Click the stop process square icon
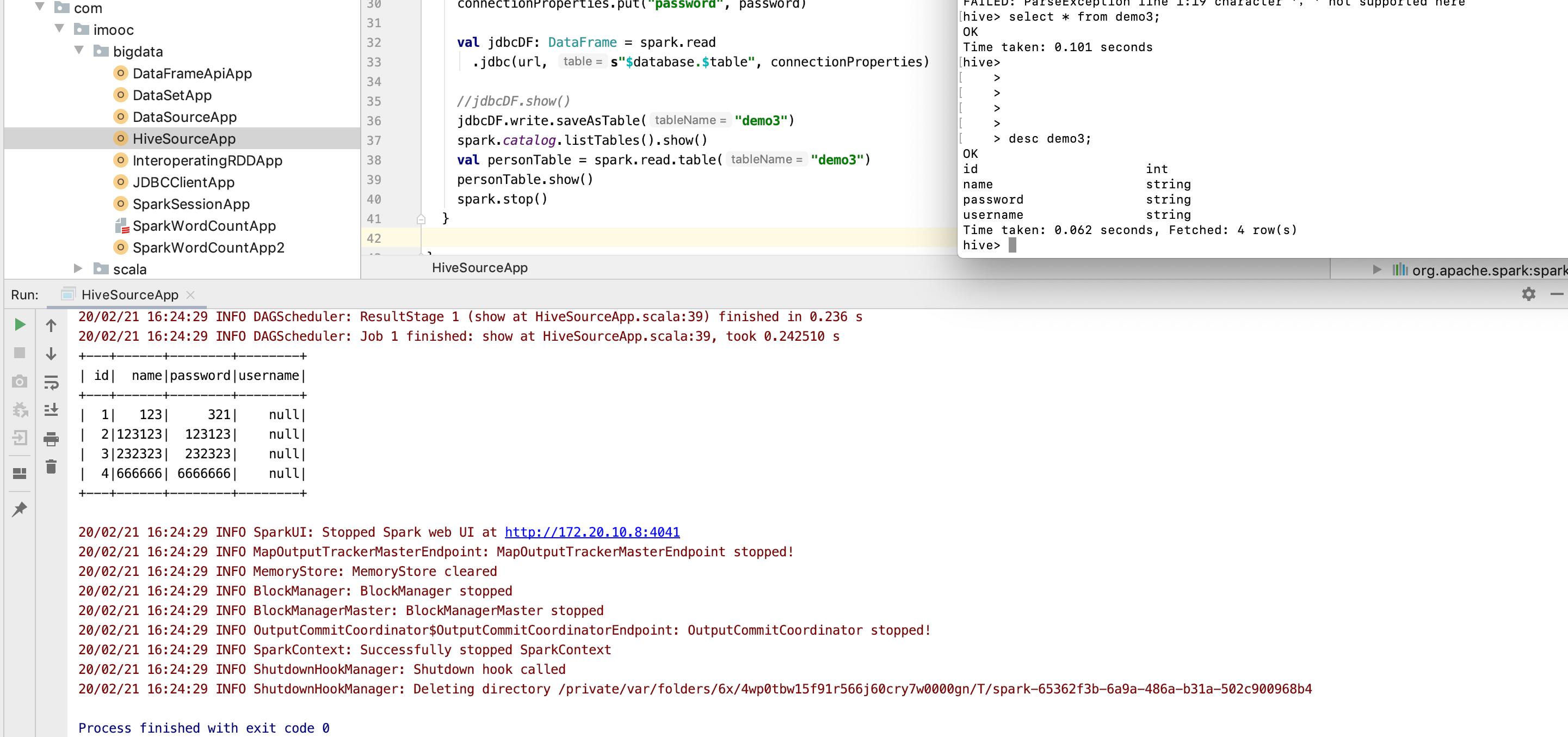This screenshot has height=737, width=1568. [x=20, y=353]
